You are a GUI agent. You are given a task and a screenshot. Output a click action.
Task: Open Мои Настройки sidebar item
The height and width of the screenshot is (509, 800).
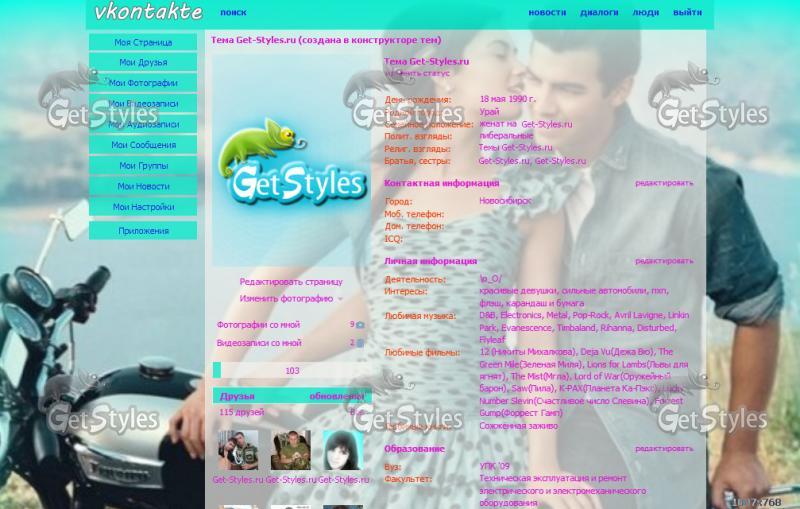click(143, 207)
